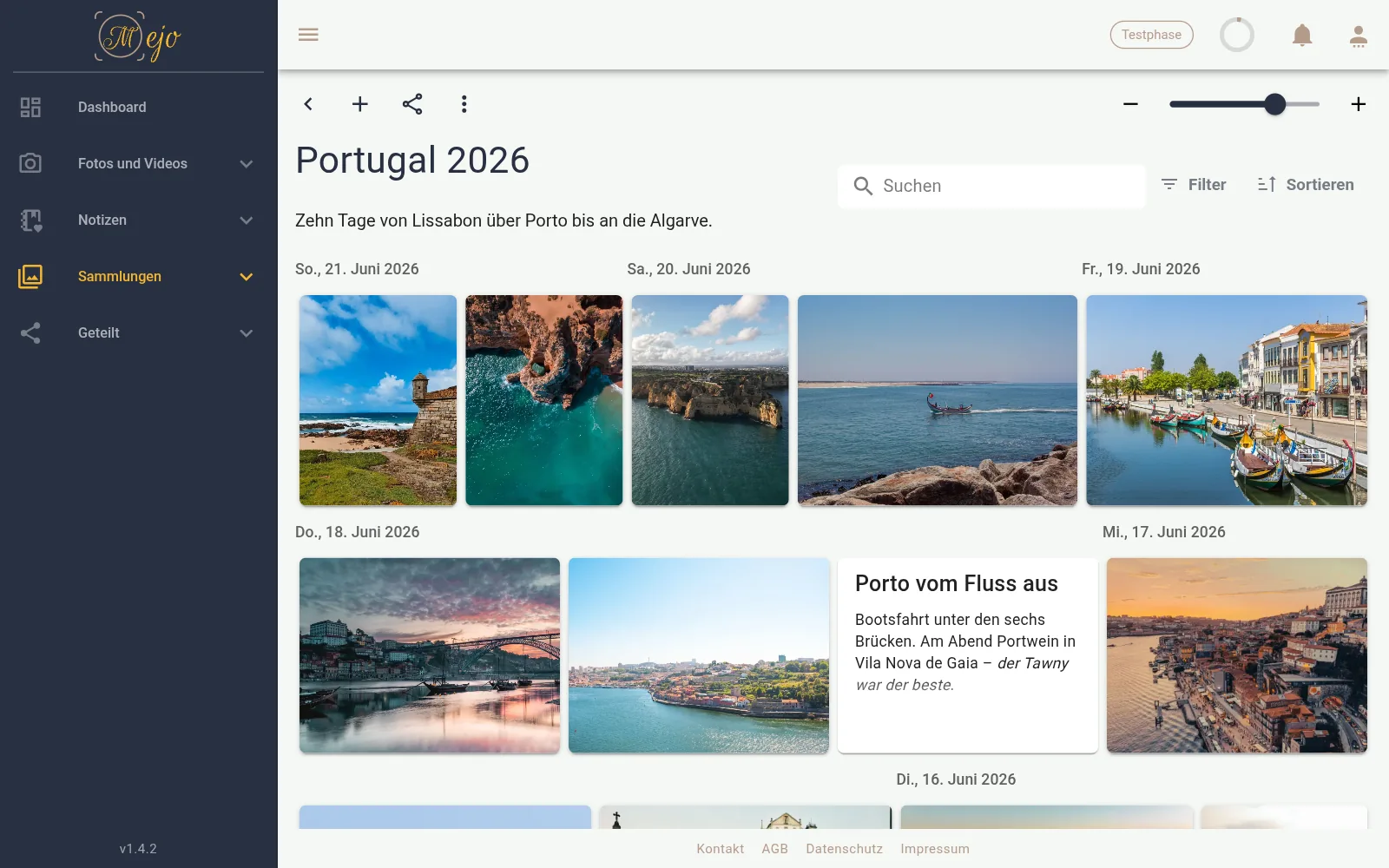The height and width of the screenshot is (868, 1389).
Task: Go back with the left arrow
Action: coord(308,104)
